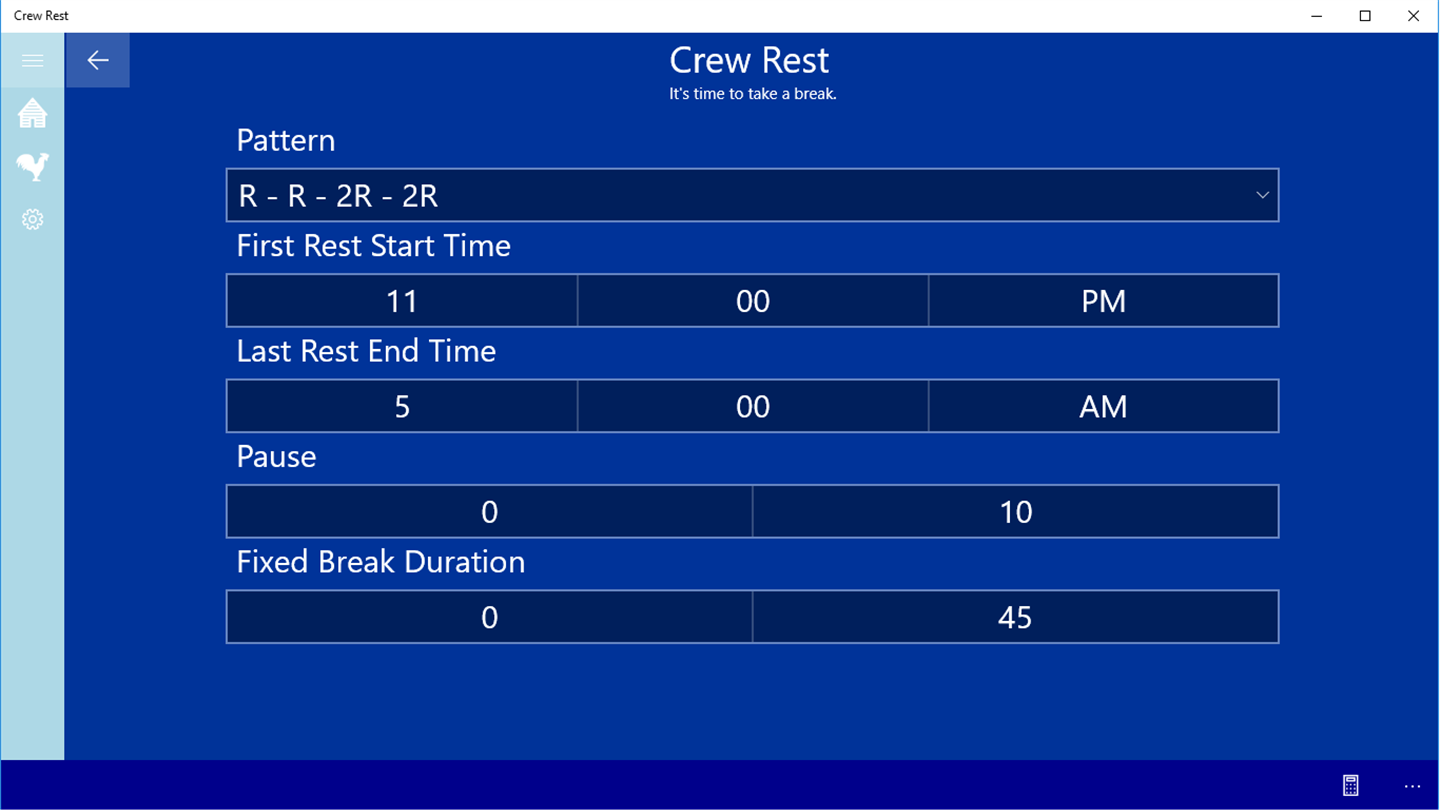Open the settings gear in sidebar
1440x810 pixels.
point(32,219)
